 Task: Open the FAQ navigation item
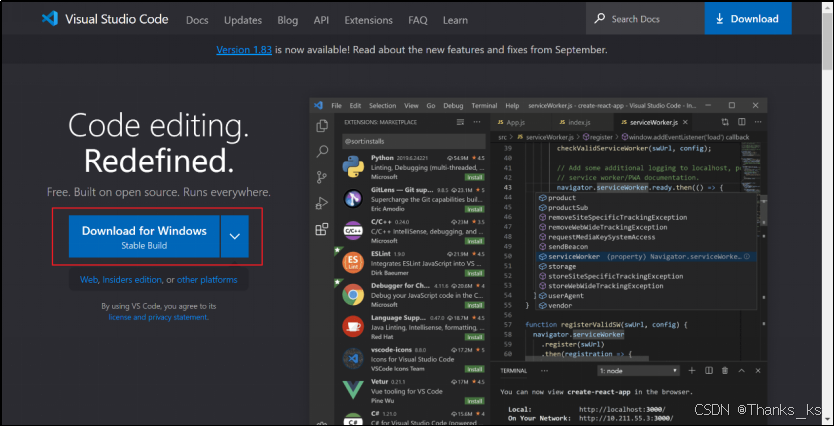point(418,20)
